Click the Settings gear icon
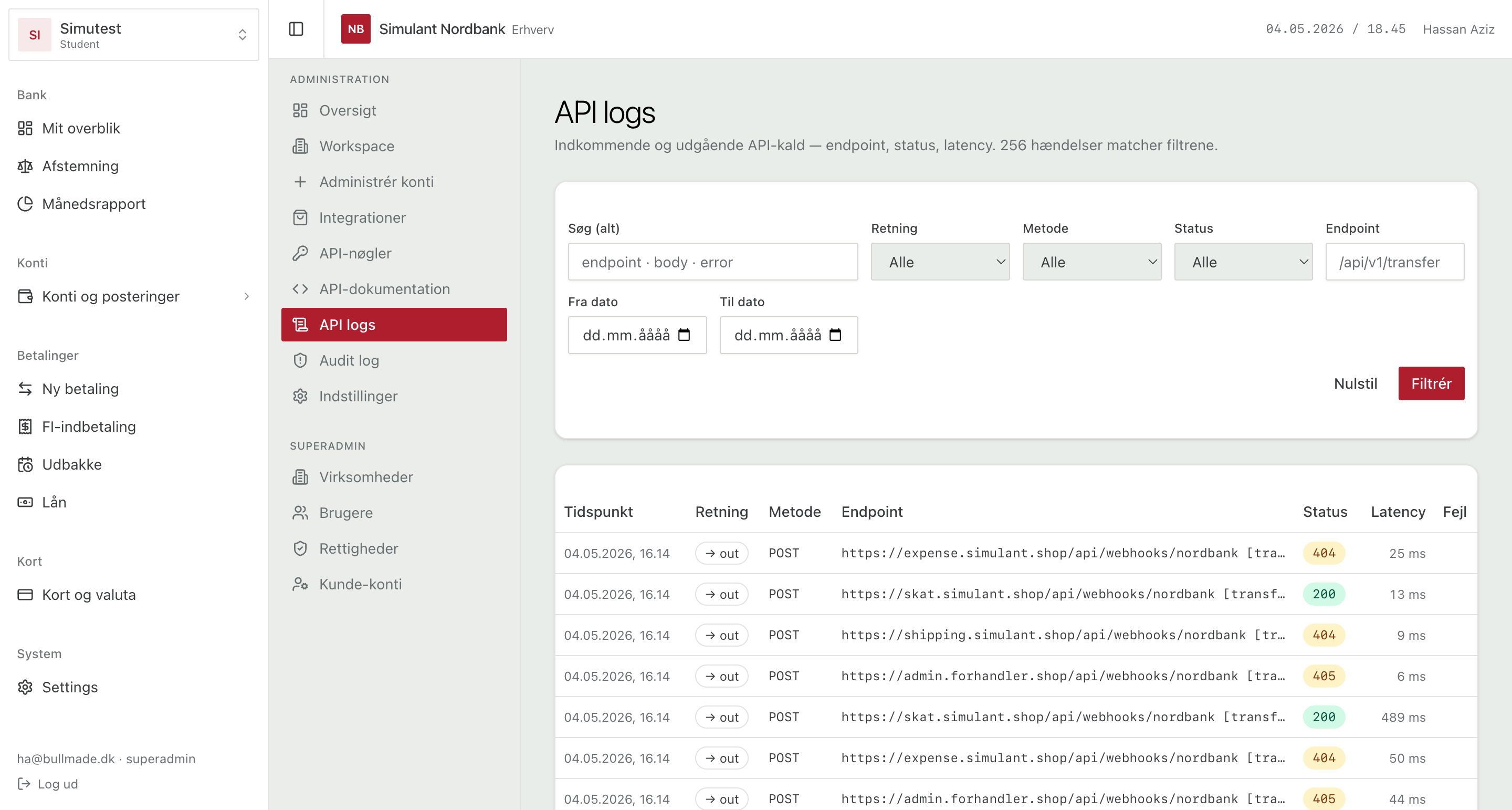This screenshot has height=810, width=1512. tap(25, 687)
